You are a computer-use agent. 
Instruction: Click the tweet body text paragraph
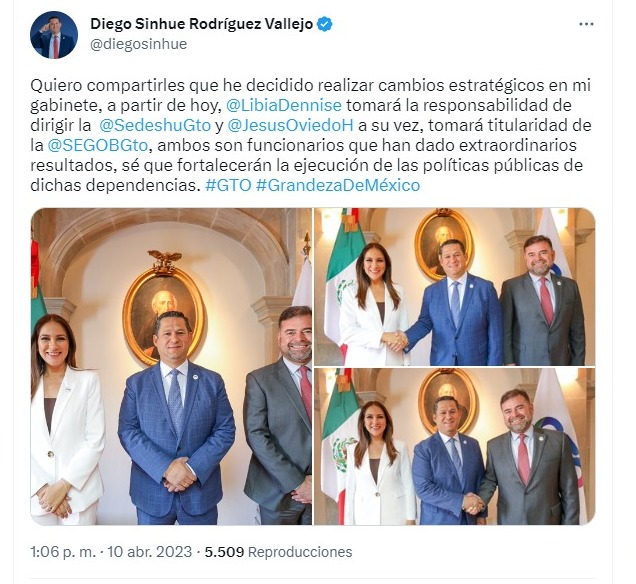point(311,135)
